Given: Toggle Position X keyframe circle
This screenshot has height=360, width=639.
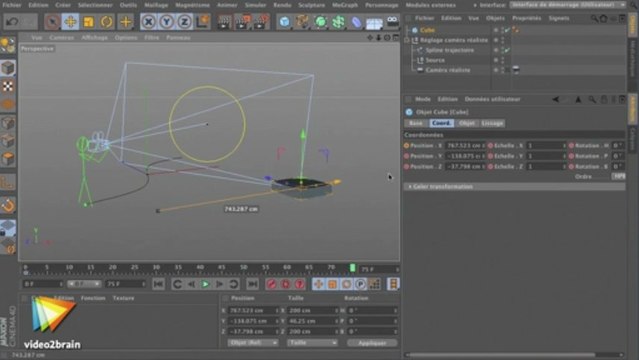Looking at the screenshot, I should (406, 146).
